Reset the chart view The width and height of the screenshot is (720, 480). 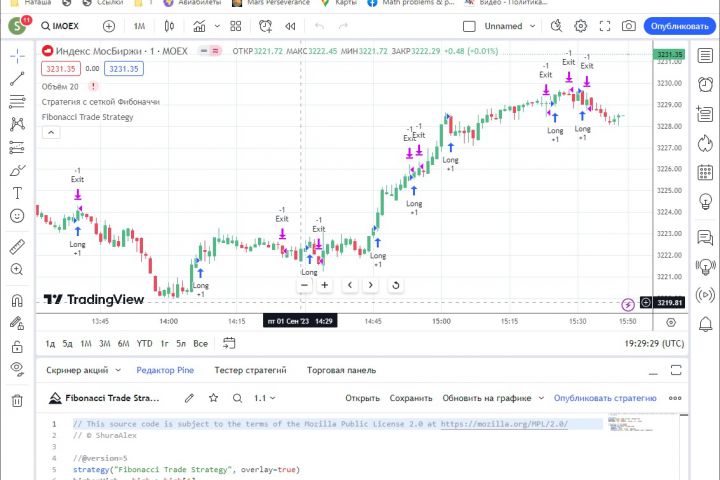(395, 285)
